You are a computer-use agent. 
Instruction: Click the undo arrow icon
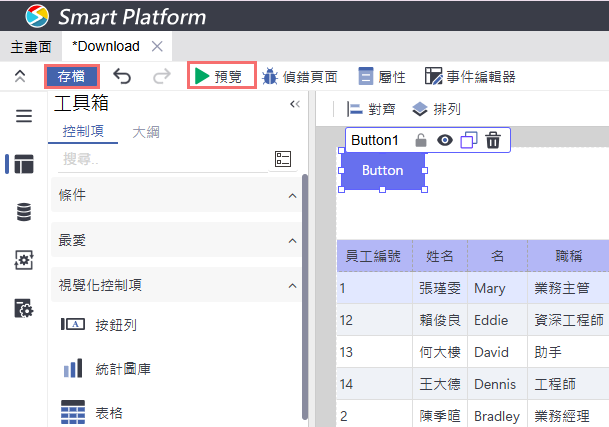coord(122,76)
